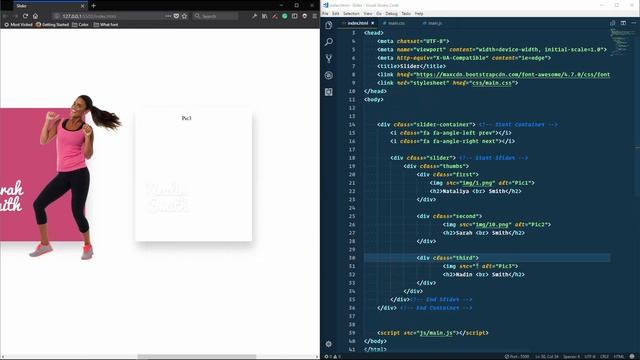Viewport: 640px width, 360px height.
Task: Click the browser horizontal scrollbar thumb
Action: point(197,357)
